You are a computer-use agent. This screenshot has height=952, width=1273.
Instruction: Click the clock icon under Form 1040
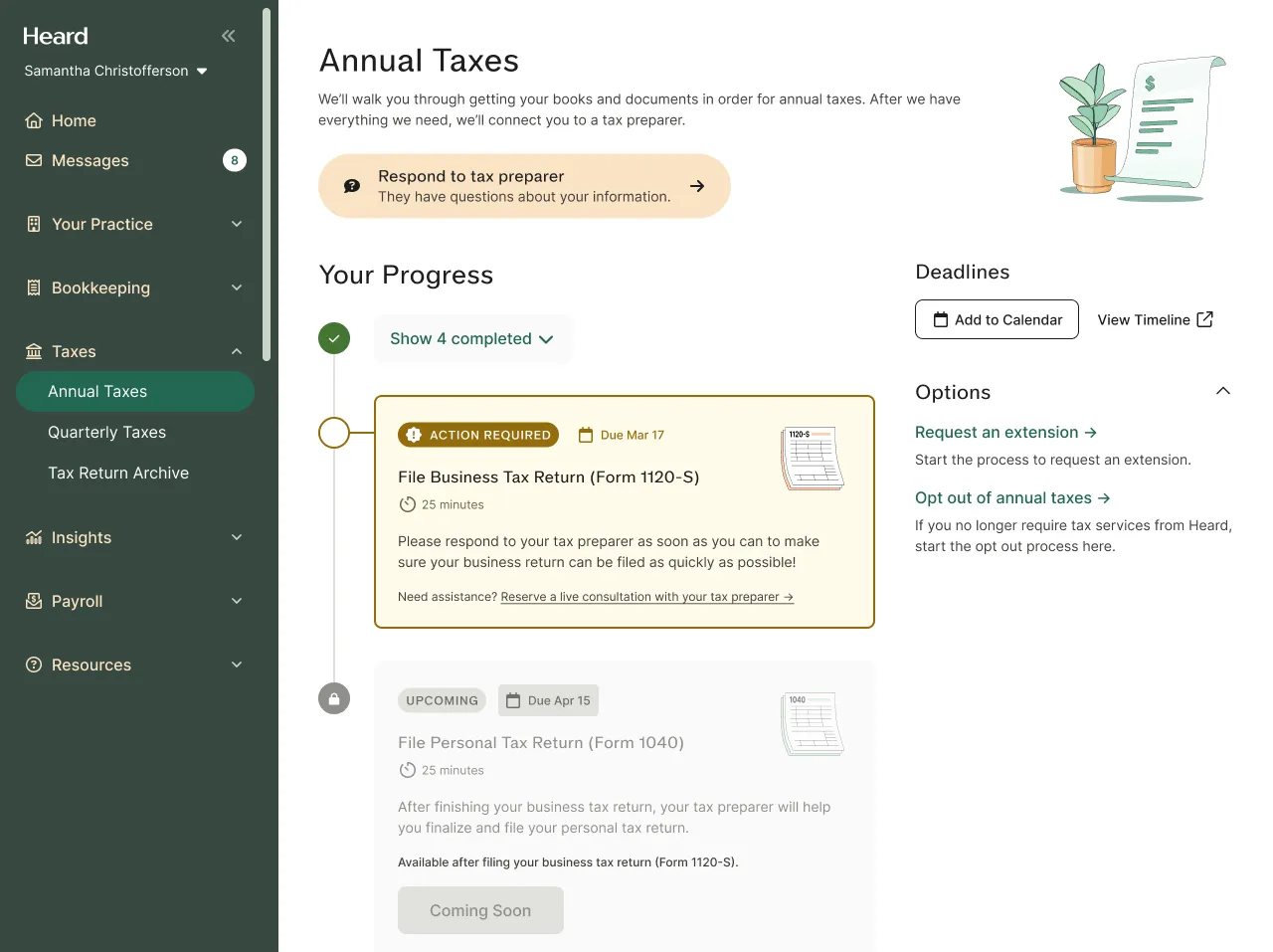pyautogui.click(x=408, y=770)
